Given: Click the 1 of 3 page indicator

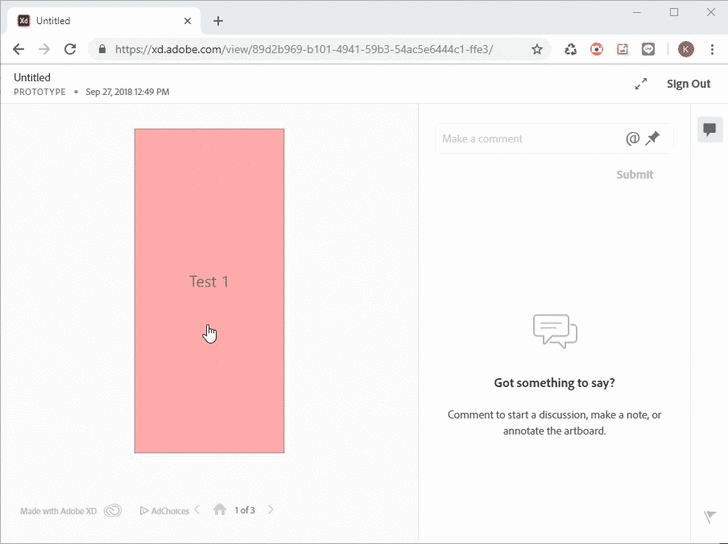Looking at the screenshot, I should point(245,510).
